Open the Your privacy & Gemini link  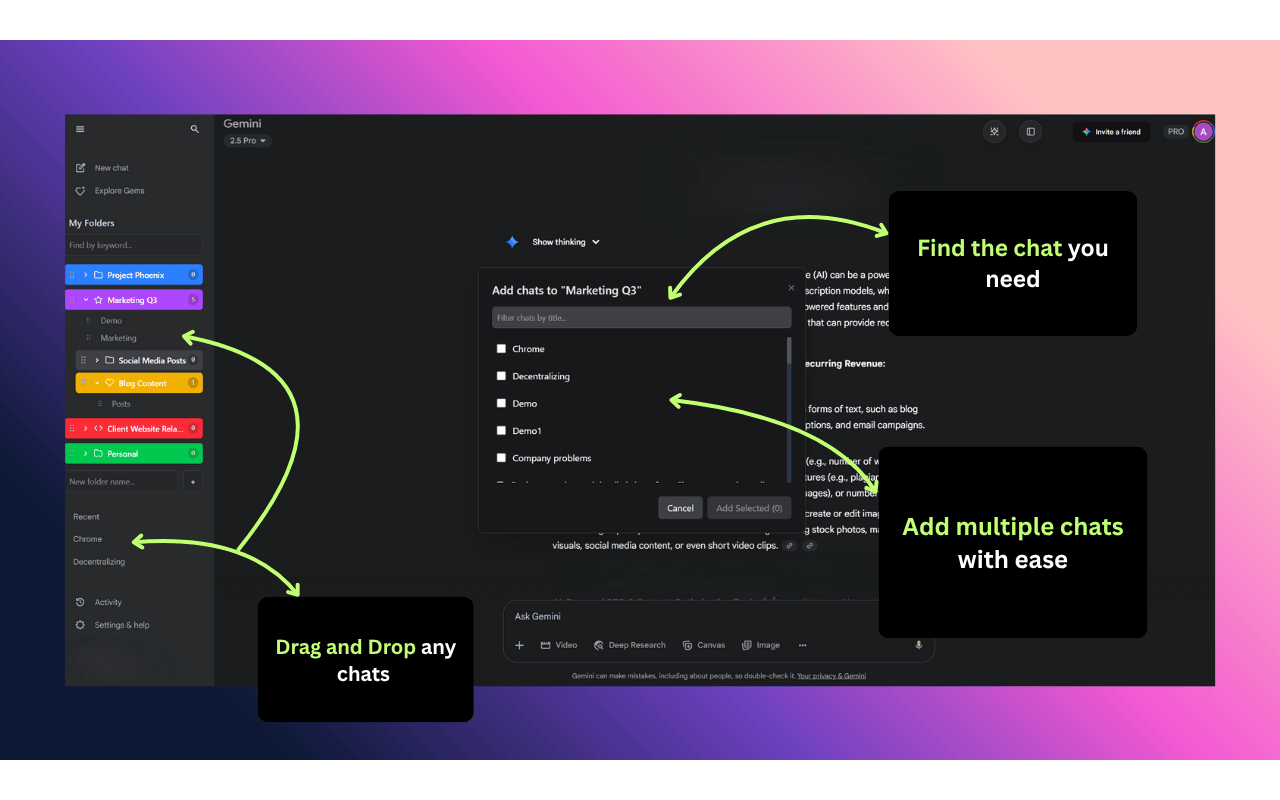coord(832,676)
